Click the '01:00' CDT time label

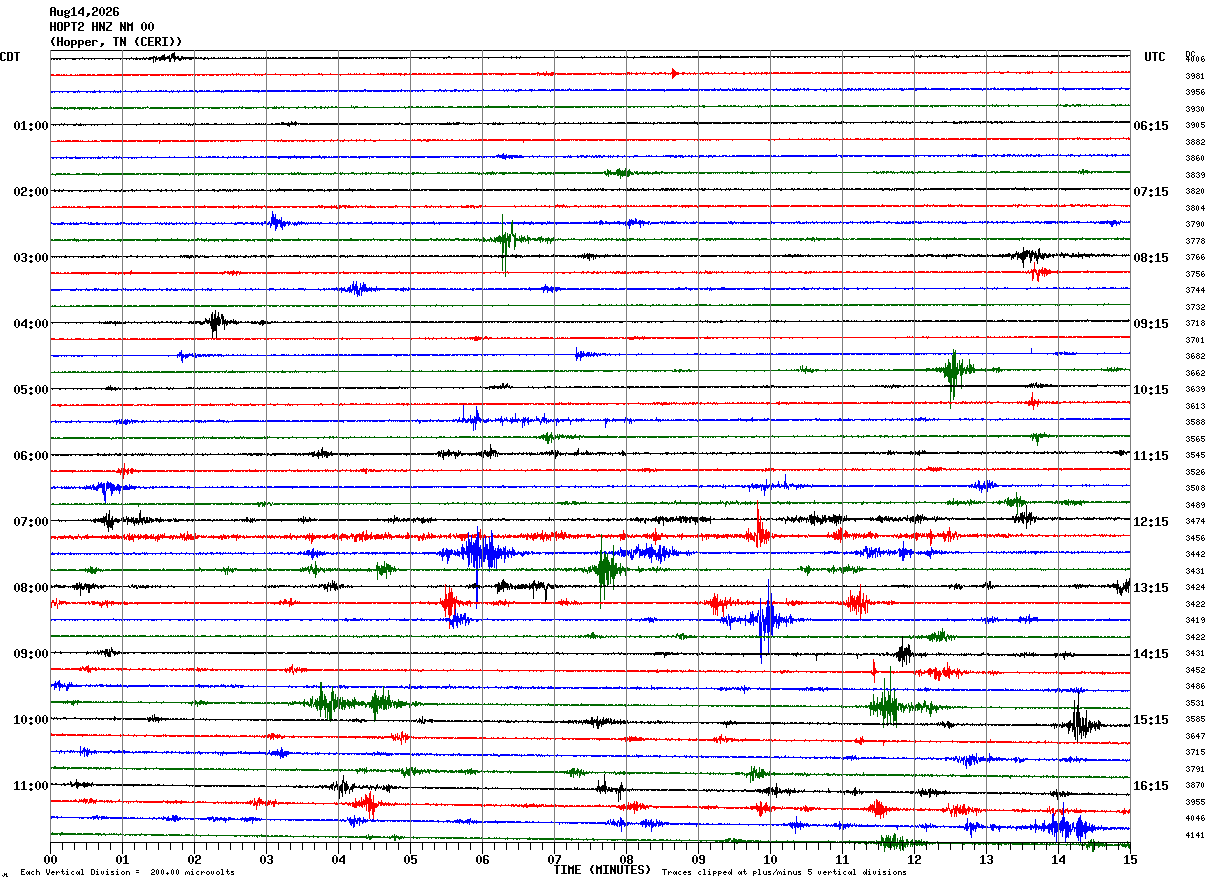[x=31, y=126]
